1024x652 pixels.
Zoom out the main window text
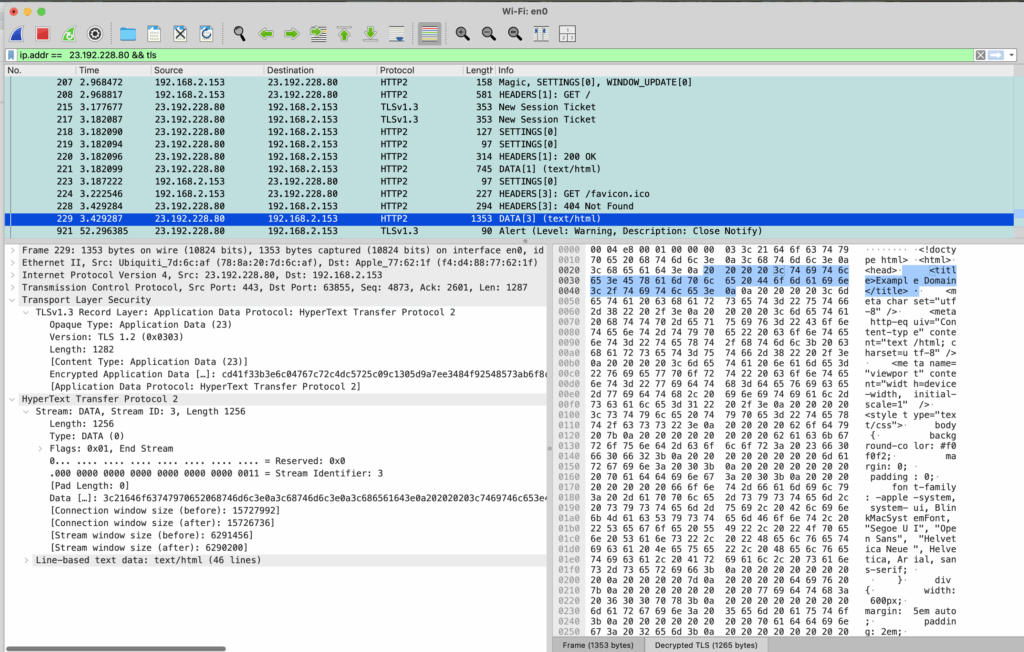488,34
